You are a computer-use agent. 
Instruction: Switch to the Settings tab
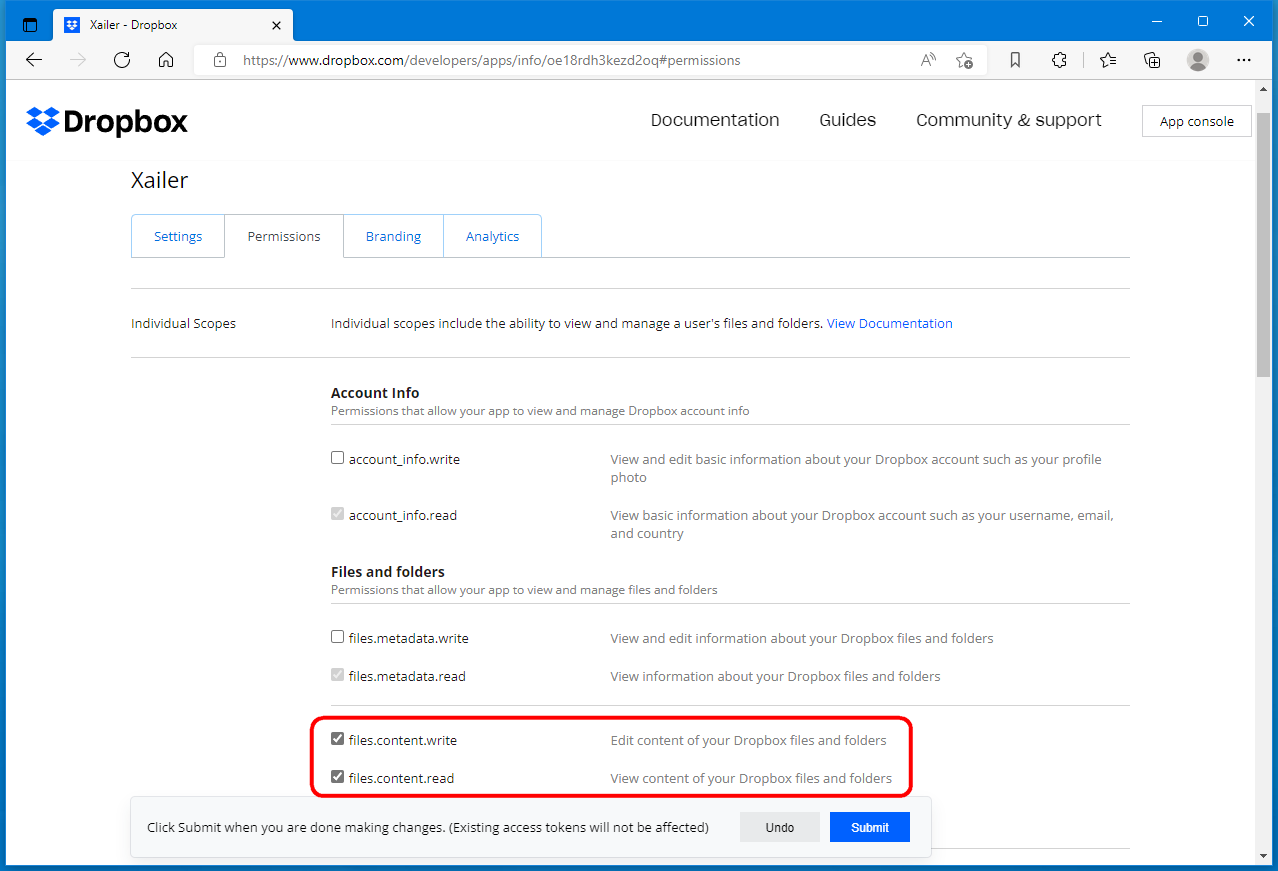[x=178, y=236]
